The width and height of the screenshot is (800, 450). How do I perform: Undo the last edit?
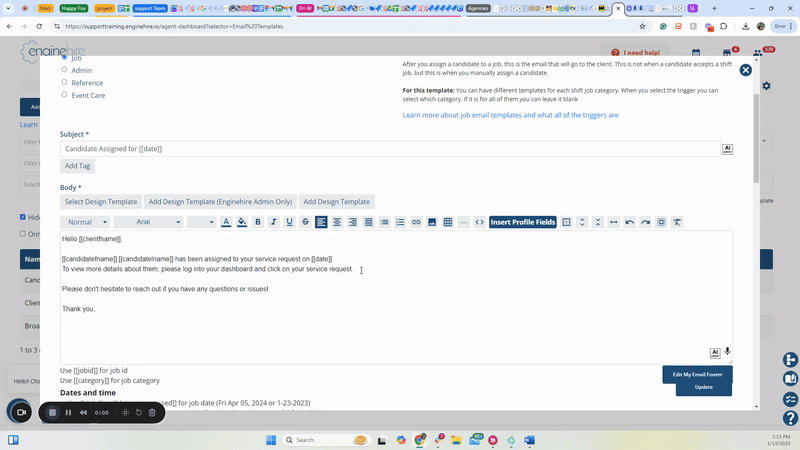click(630, 222)
